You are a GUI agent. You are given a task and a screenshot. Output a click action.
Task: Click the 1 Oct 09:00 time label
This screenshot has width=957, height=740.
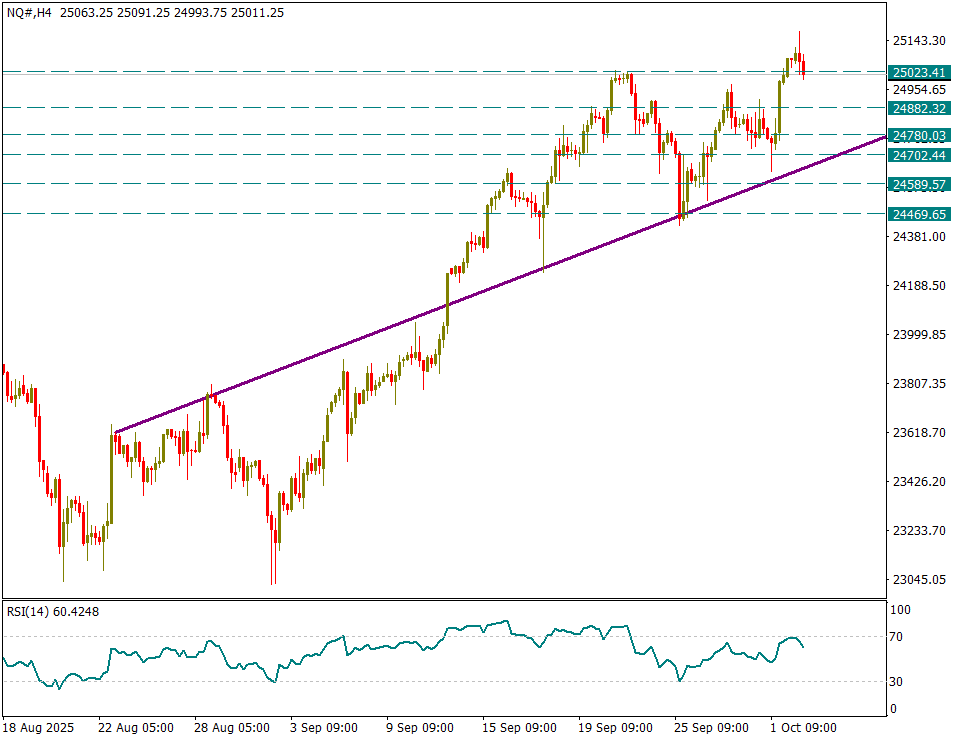tap(804, 727)
